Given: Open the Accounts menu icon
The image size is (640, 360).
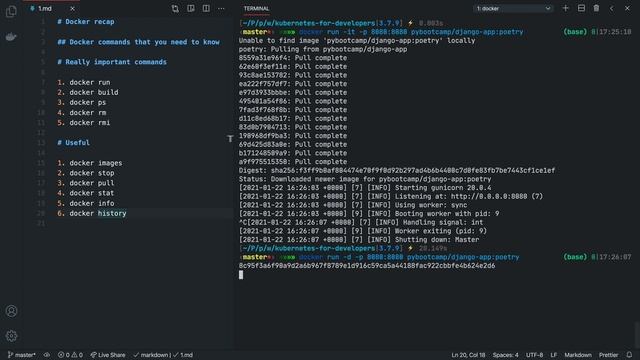Looking at the screenshot, I should 11,311.
